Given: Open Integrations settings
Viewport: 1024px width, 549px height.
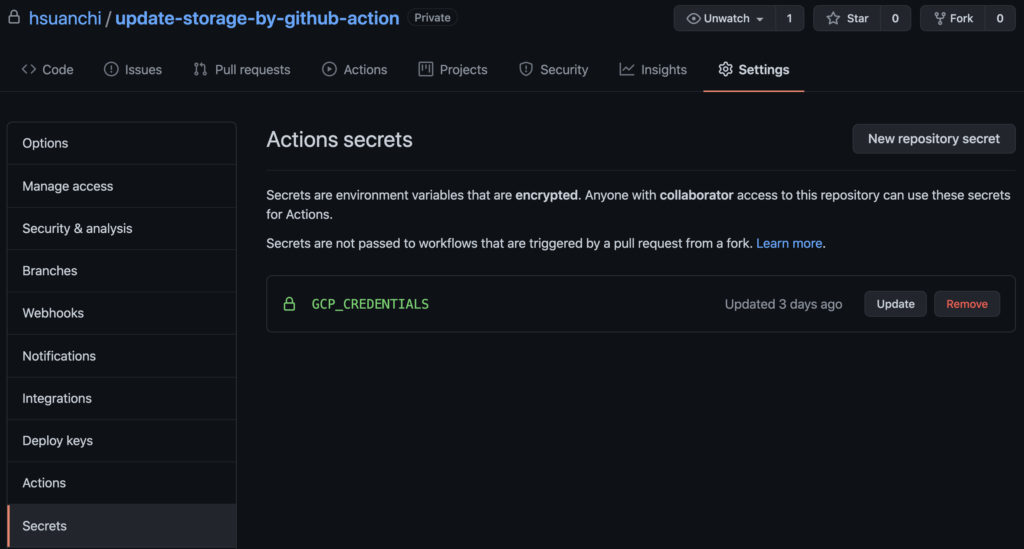Looking at the screenshot, I should [121, 398].
